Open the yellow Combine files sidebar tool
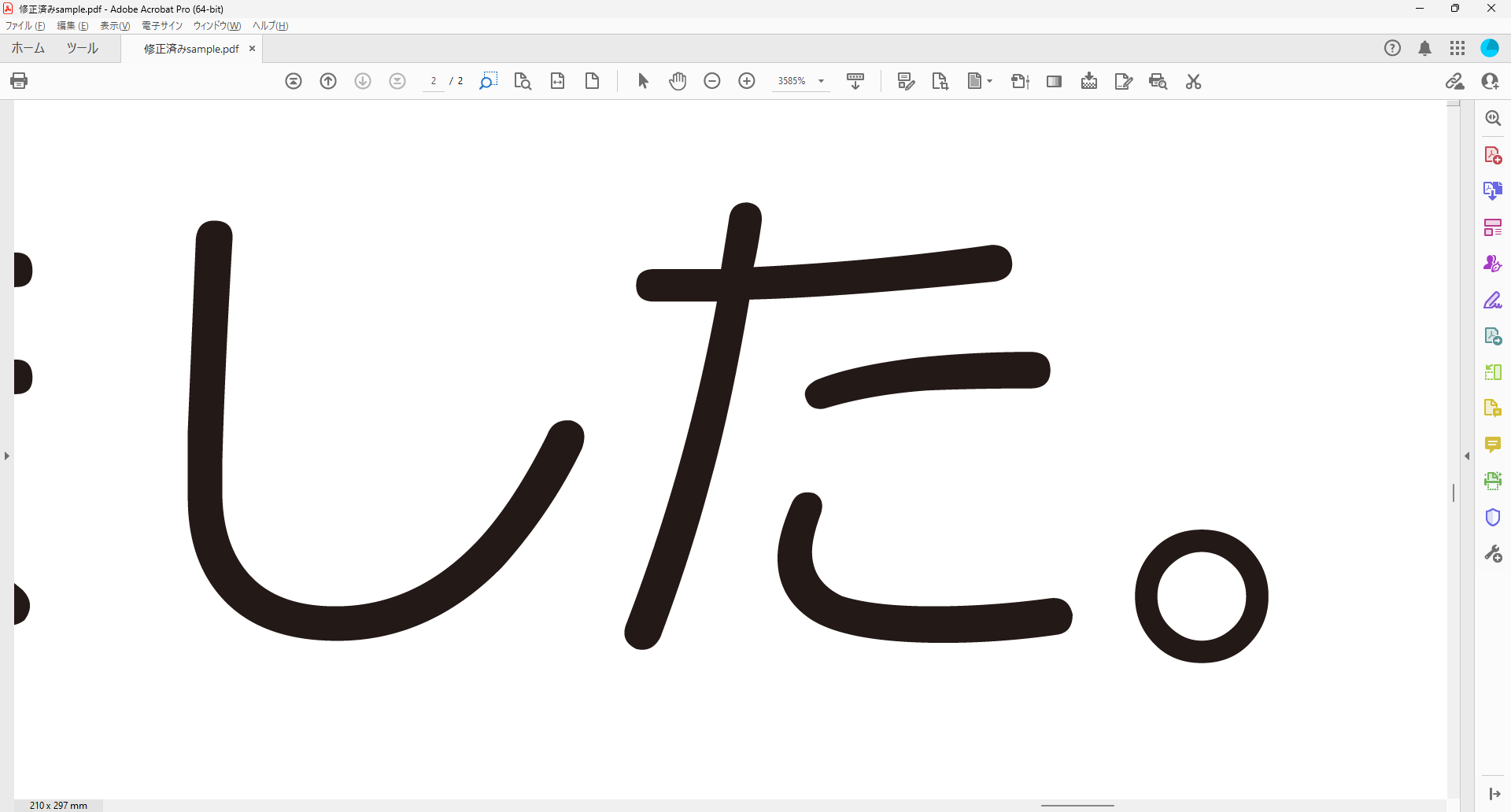 click(1493, 408)
